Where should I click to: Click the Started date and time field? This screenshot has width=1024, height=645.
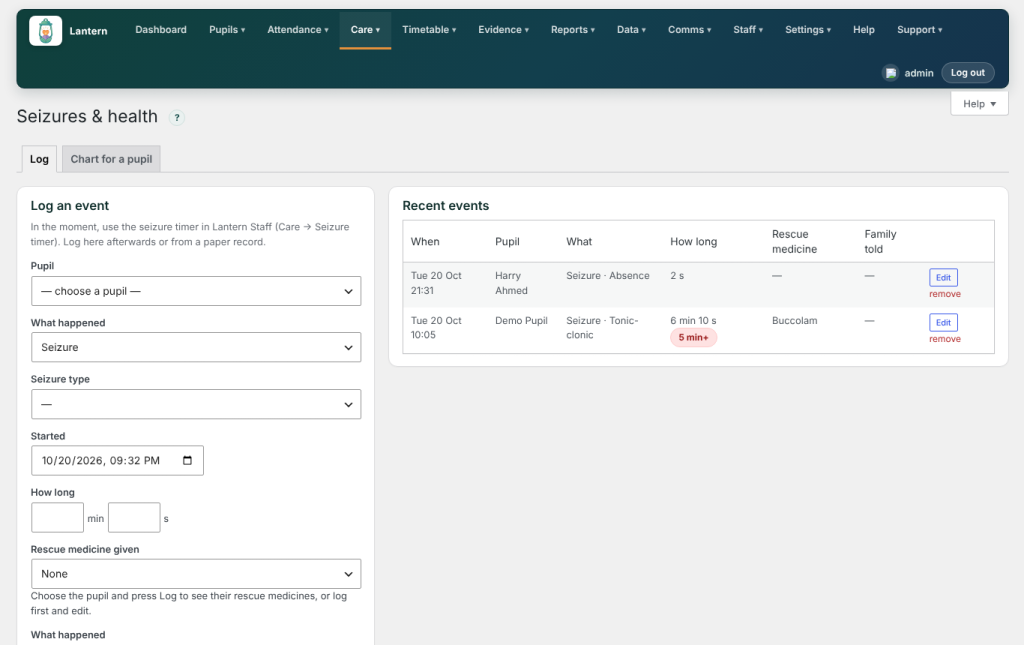coord(118,460)
